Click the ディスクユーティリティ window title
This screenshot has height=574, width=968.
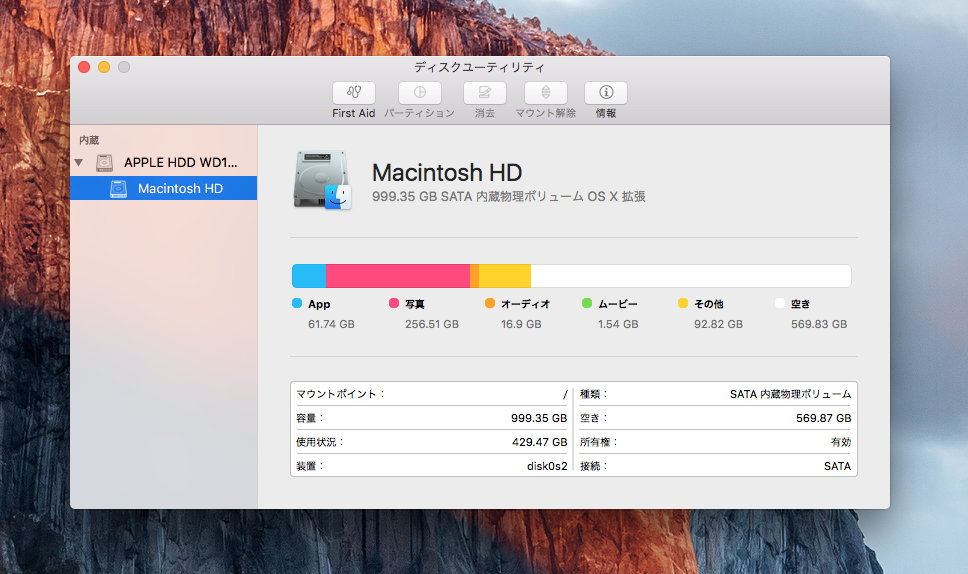[480, 67]
